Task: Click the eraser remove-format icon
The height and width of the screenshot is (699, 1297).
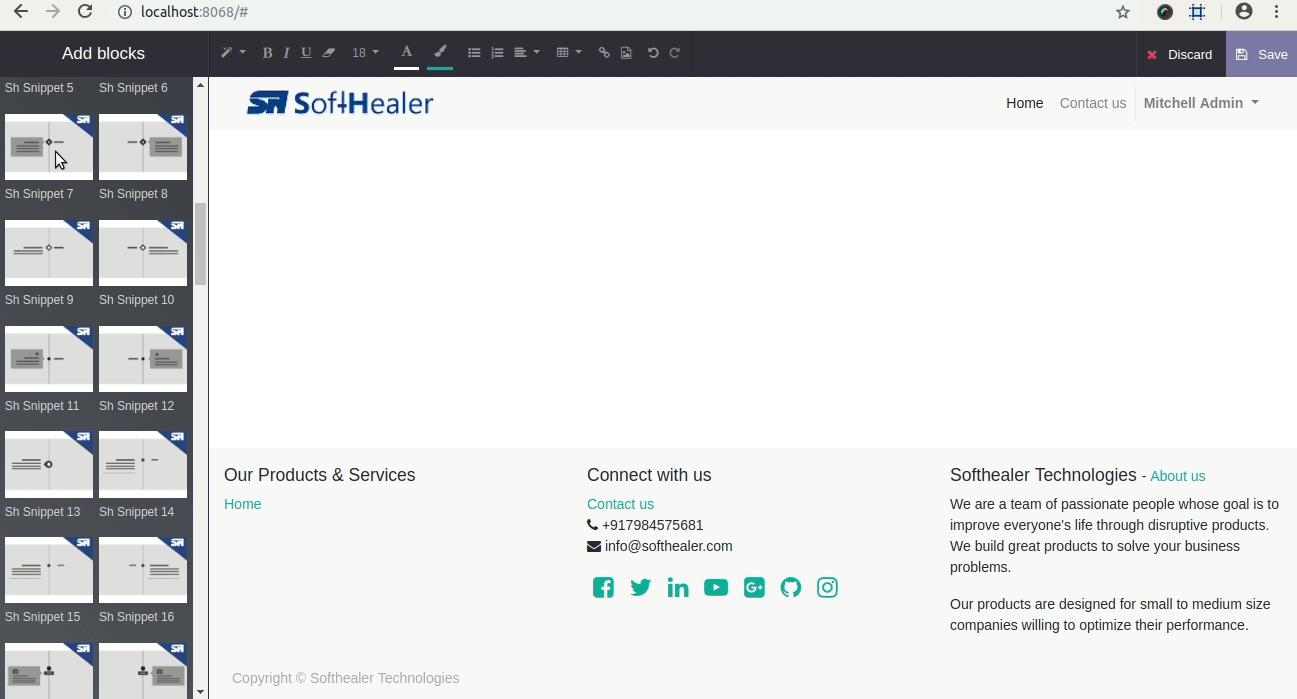Action: pos(328,53)
